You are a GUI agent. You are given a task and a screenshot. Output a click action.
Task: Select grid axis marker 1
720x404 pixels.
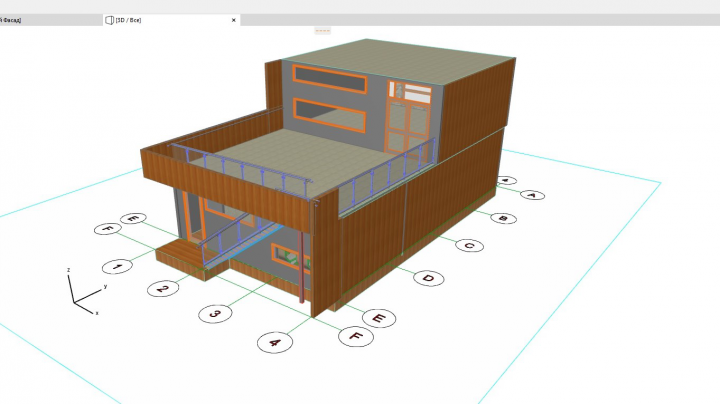point(117,266)
